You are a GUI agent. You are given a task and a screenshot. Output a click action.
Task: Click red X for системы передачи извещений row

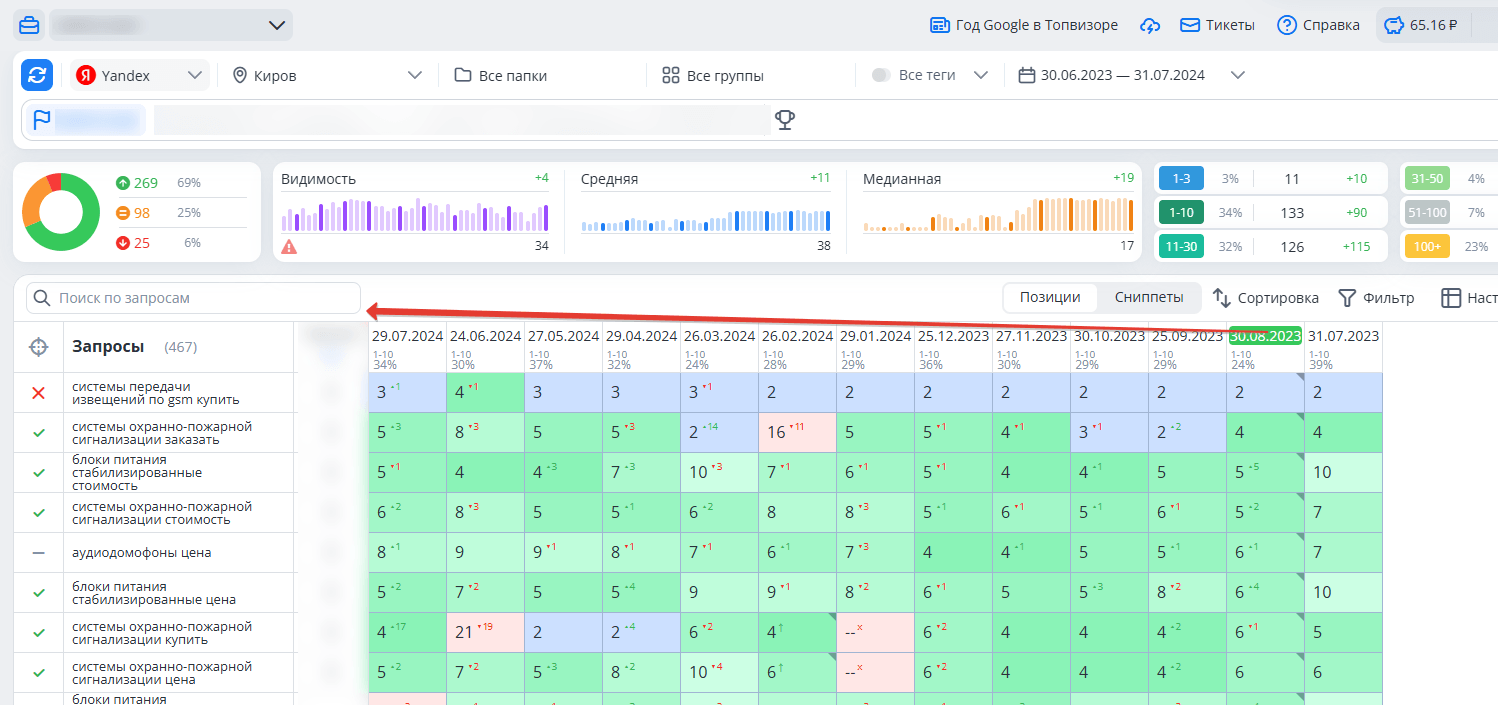[x=39, y=393]
